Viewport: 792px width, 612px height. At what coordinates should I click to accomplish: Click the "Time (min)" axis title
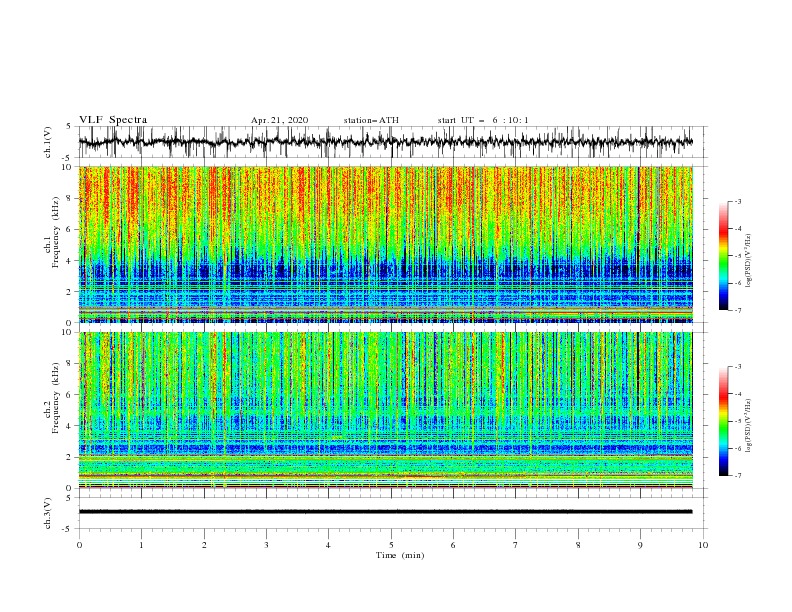point(400,555)
